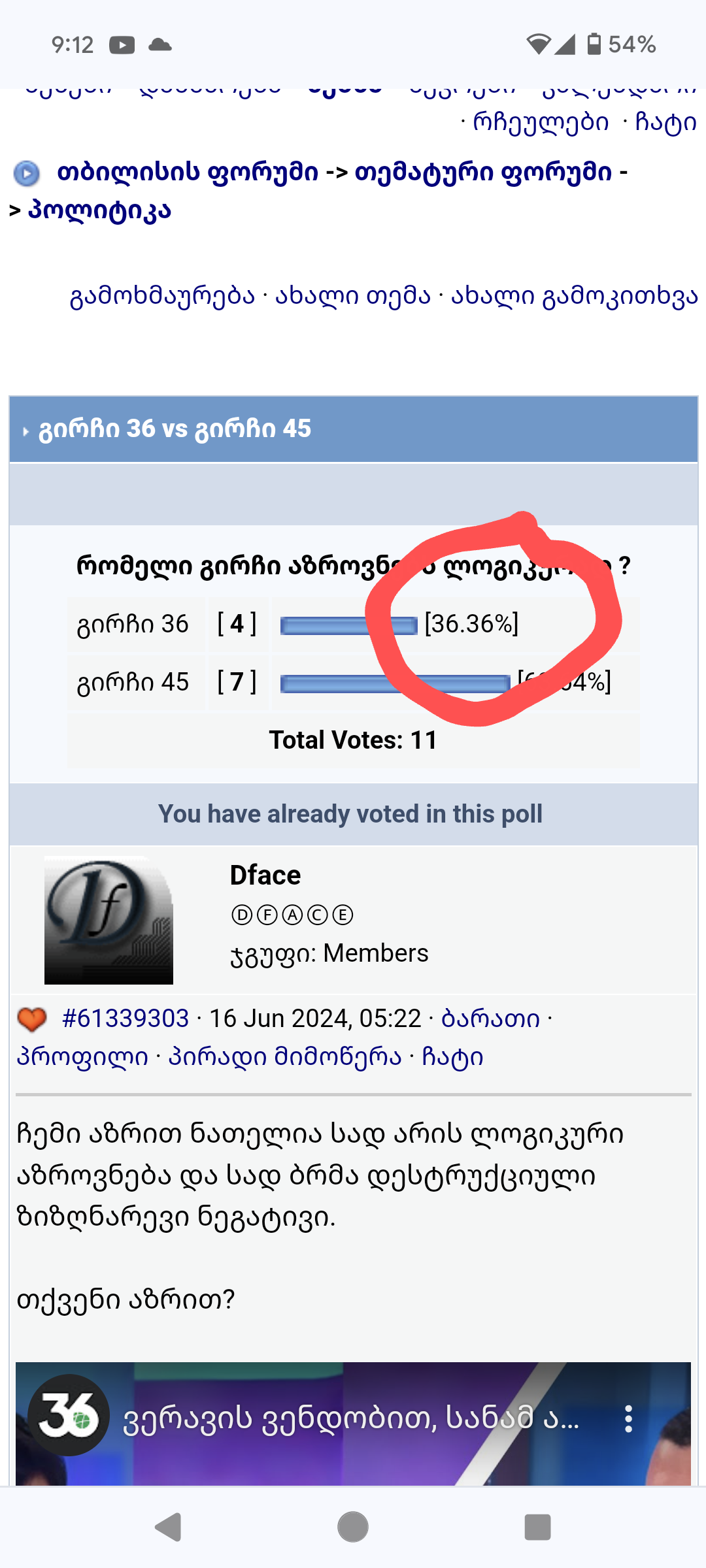Tap the 36 channel logo on video
This screenshot has width=706, height=1568.
69,1415
